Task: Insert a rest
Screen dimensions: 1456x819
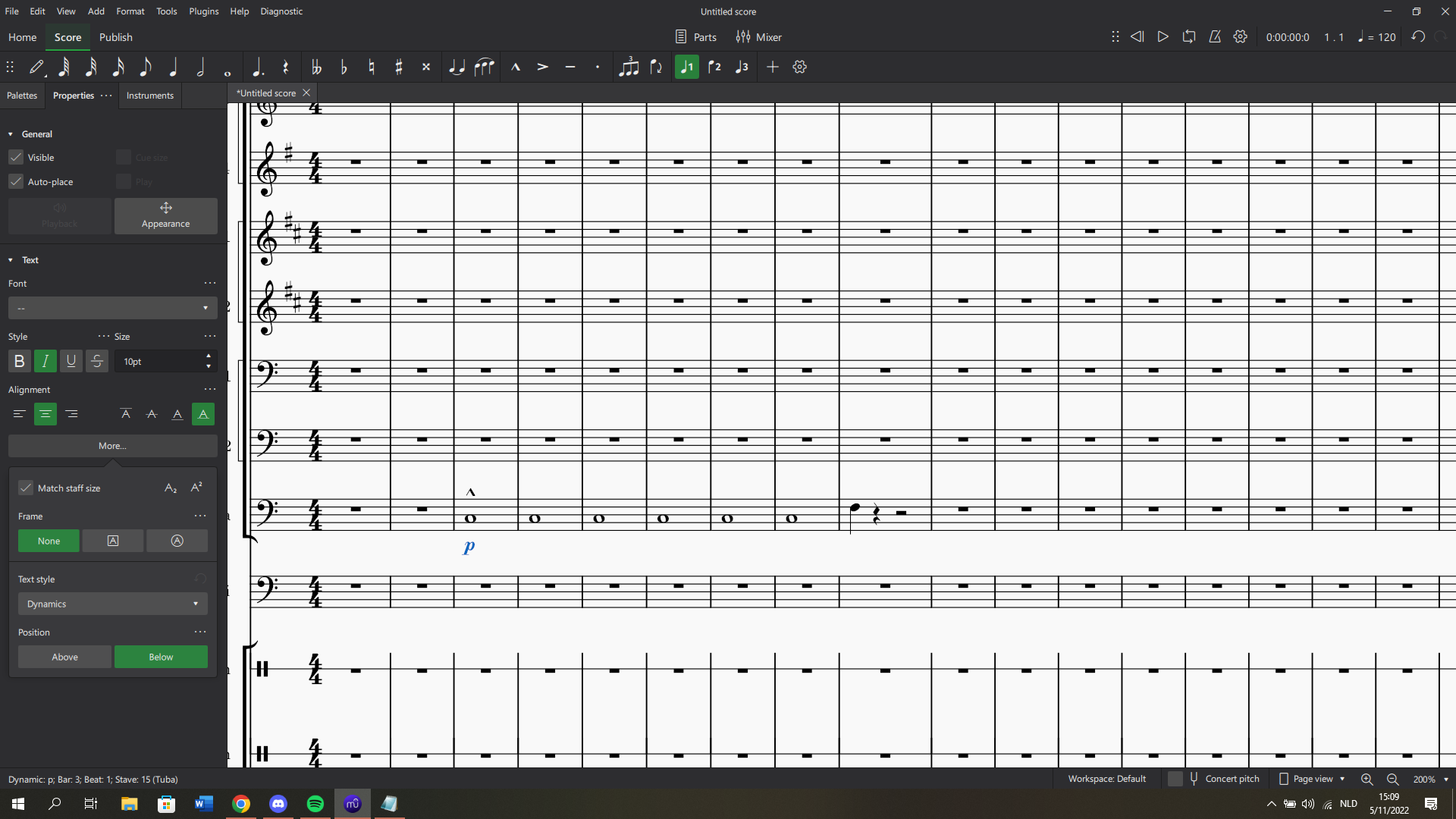Action: click(x=286, y=67)
